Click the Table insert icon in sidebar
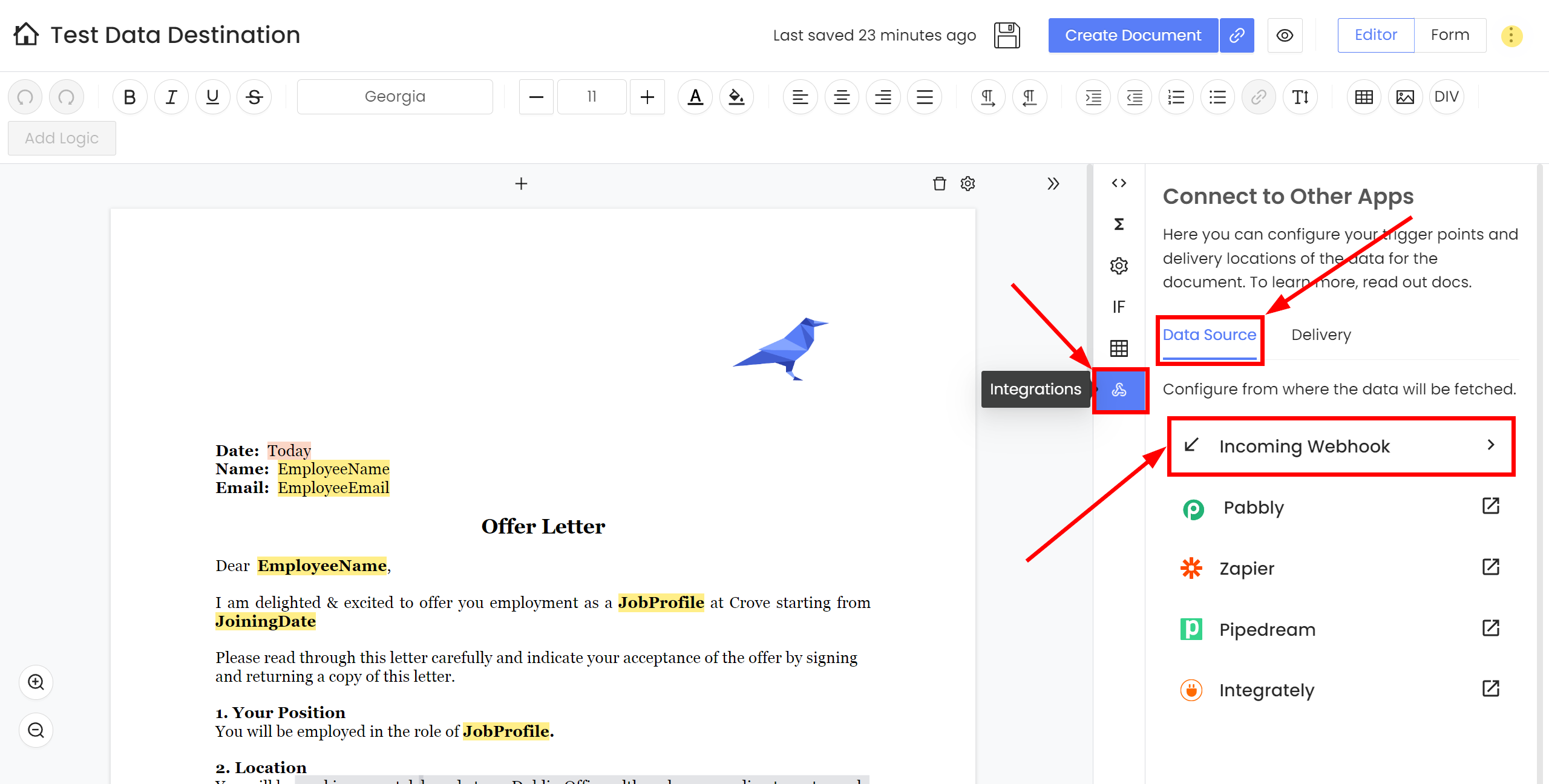Image resolution: width=1549 pixels, height=784 pixels. tap(1118, 348)
